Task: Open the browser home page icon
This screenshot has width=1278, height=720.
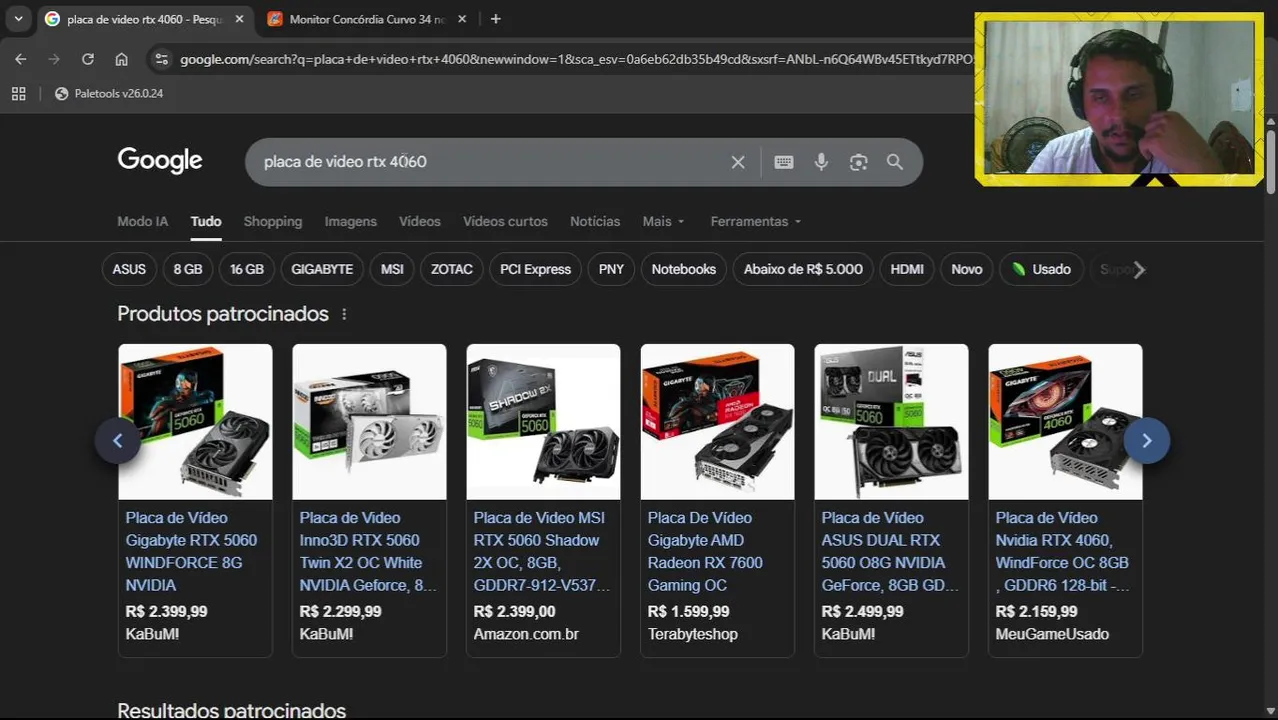Action: [121, 59]
